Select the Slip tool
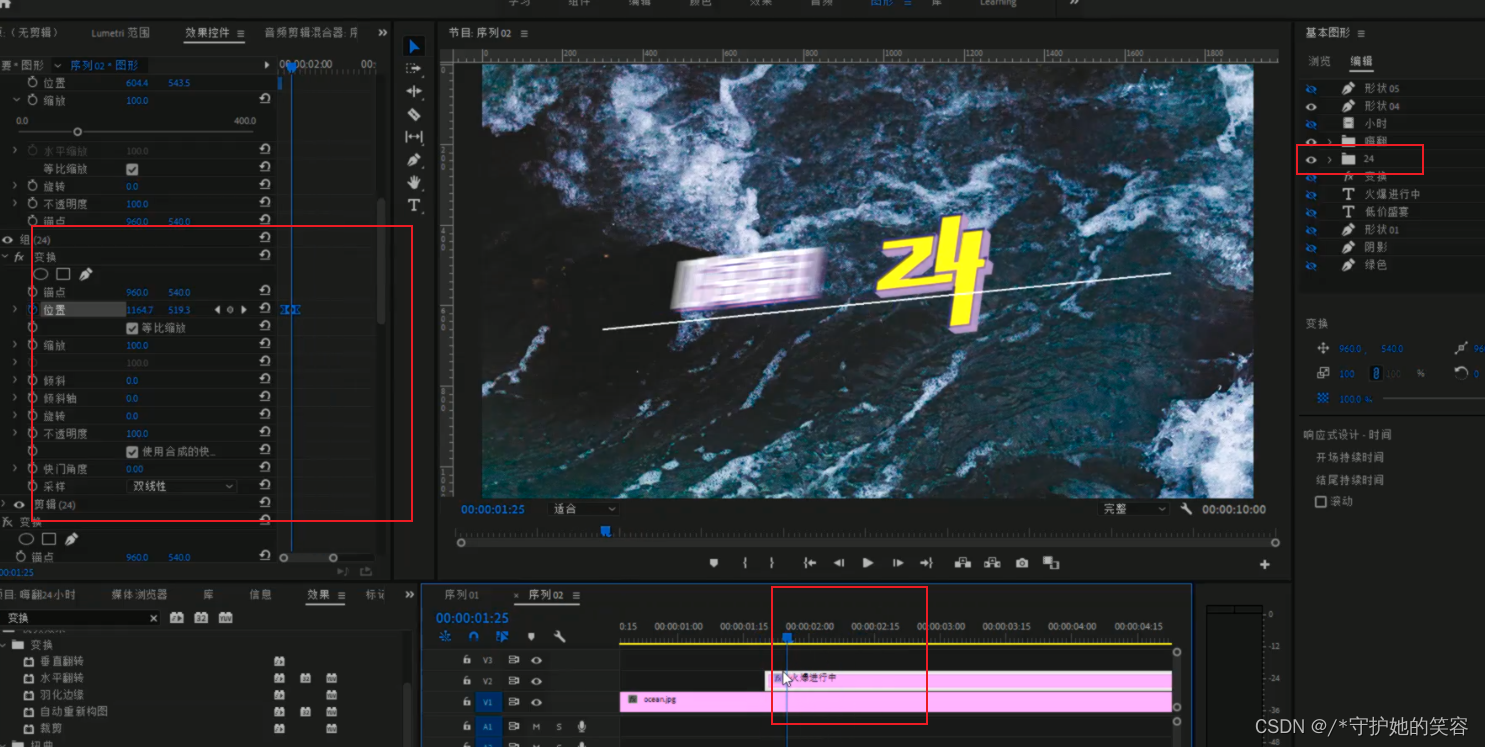 414,137
